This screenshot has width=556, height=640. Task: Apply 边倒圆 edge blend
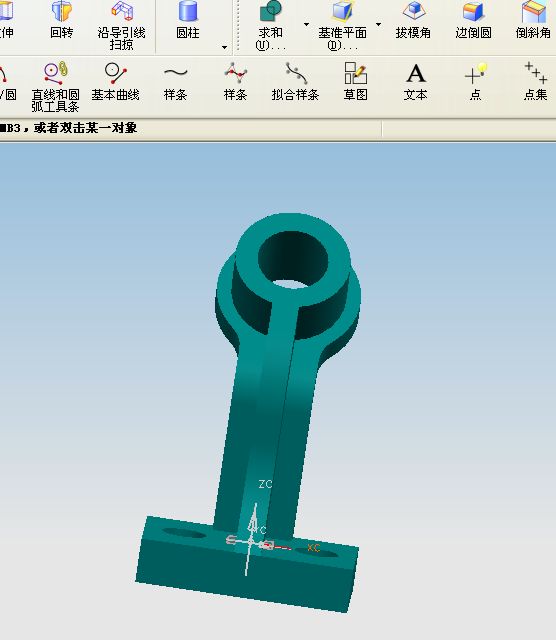pyautogui.click(x=473, y=20)
